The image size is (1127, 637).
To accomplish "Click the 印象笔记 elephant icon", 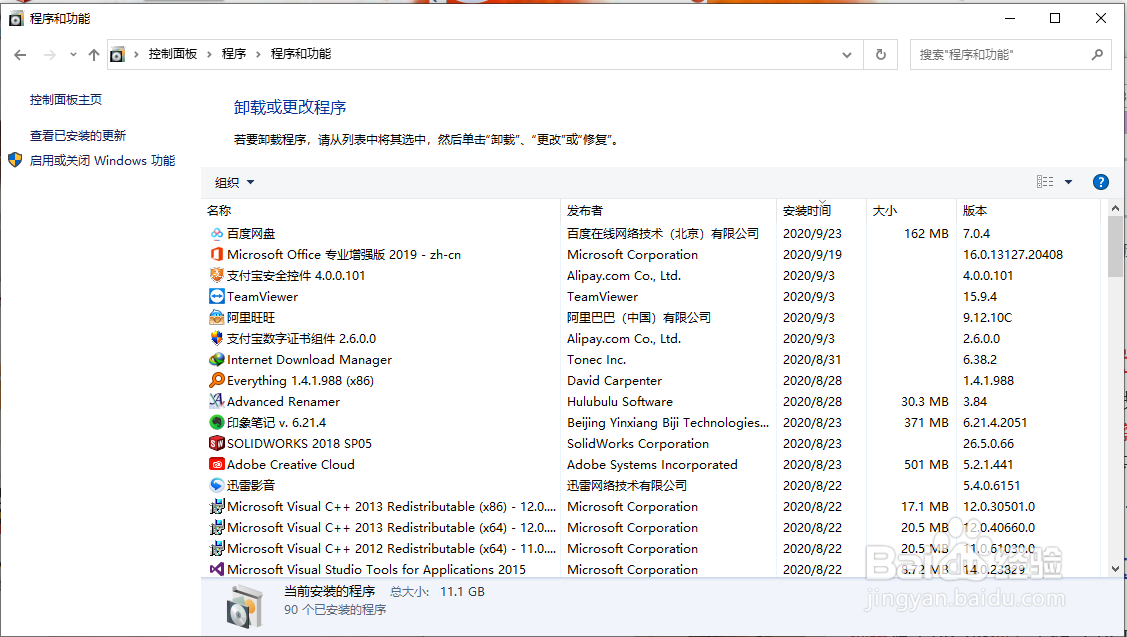I will pyautogui.click(x=216, y=422).
